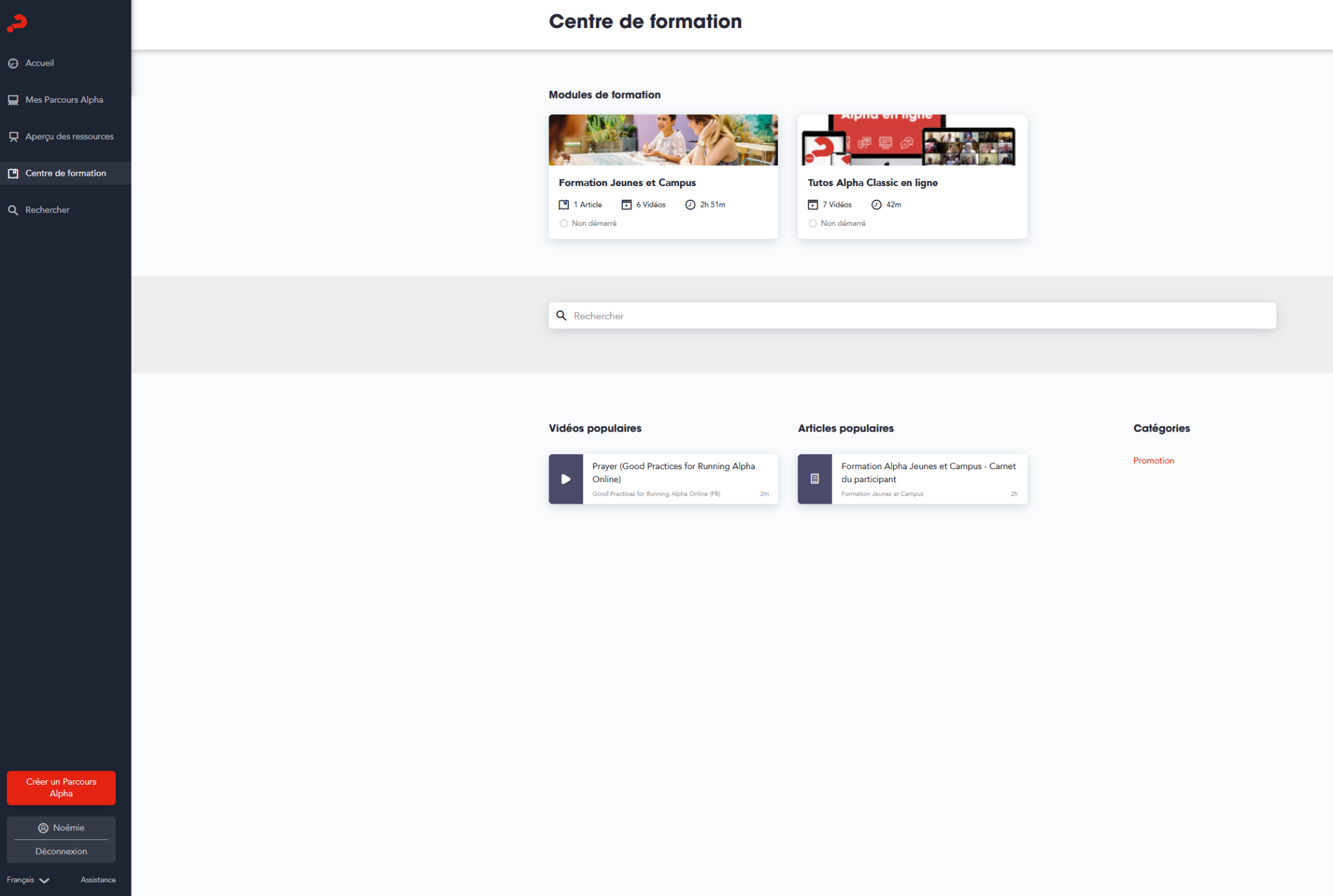Click the "Modules de formation" heading

point(605,95)
